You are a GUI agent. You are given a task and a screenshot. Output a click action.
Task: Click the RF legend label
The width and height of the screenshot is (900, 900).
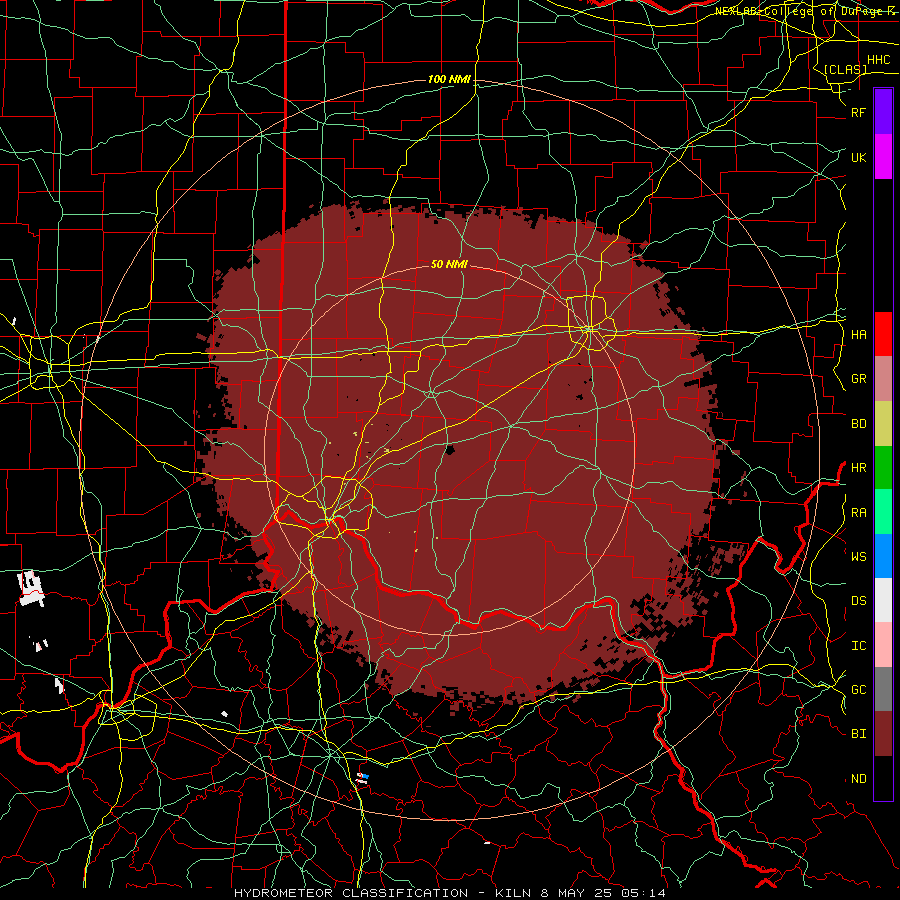858,112
